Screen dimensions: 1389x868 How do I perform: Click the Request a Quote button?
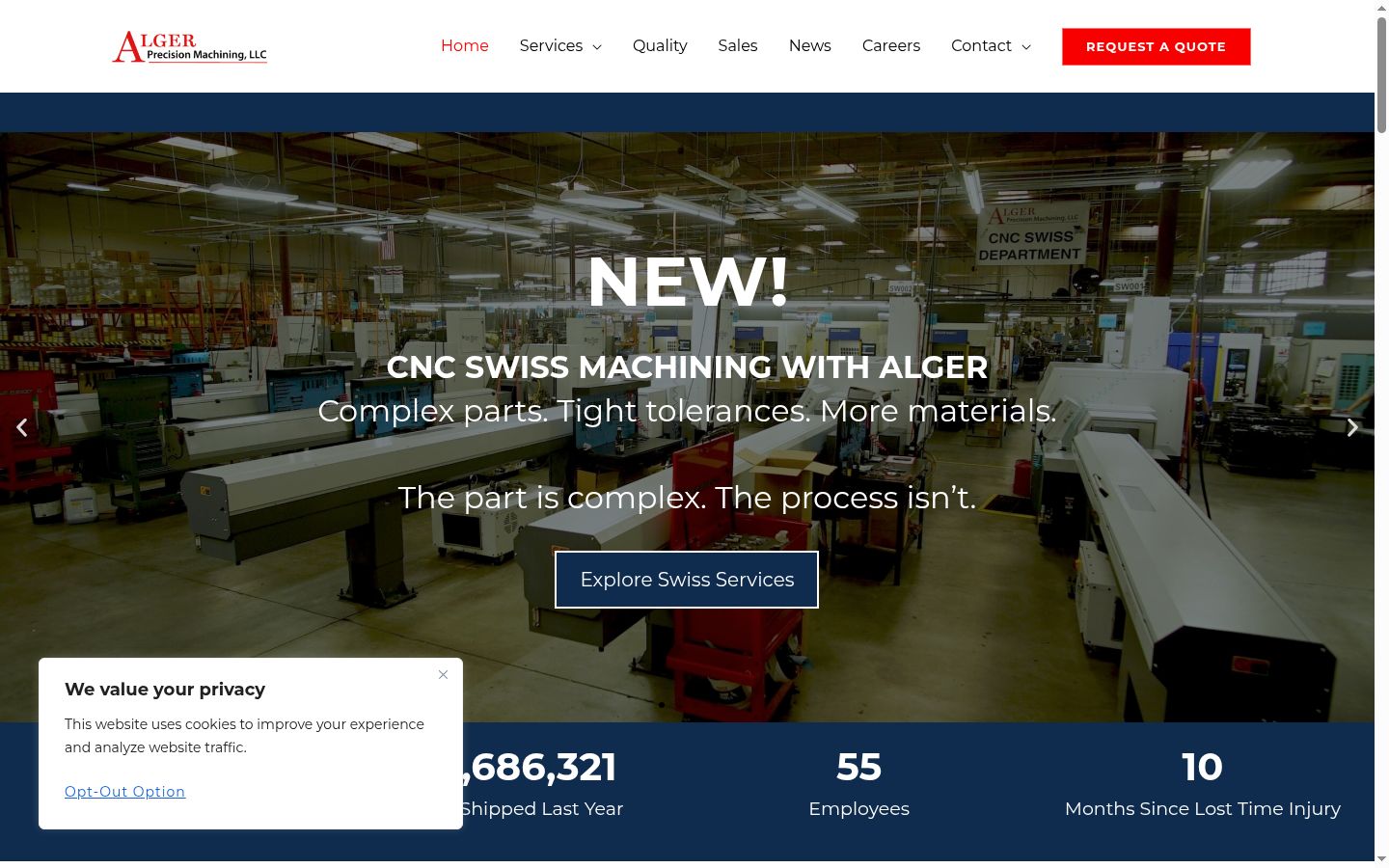pos(1157,46)
